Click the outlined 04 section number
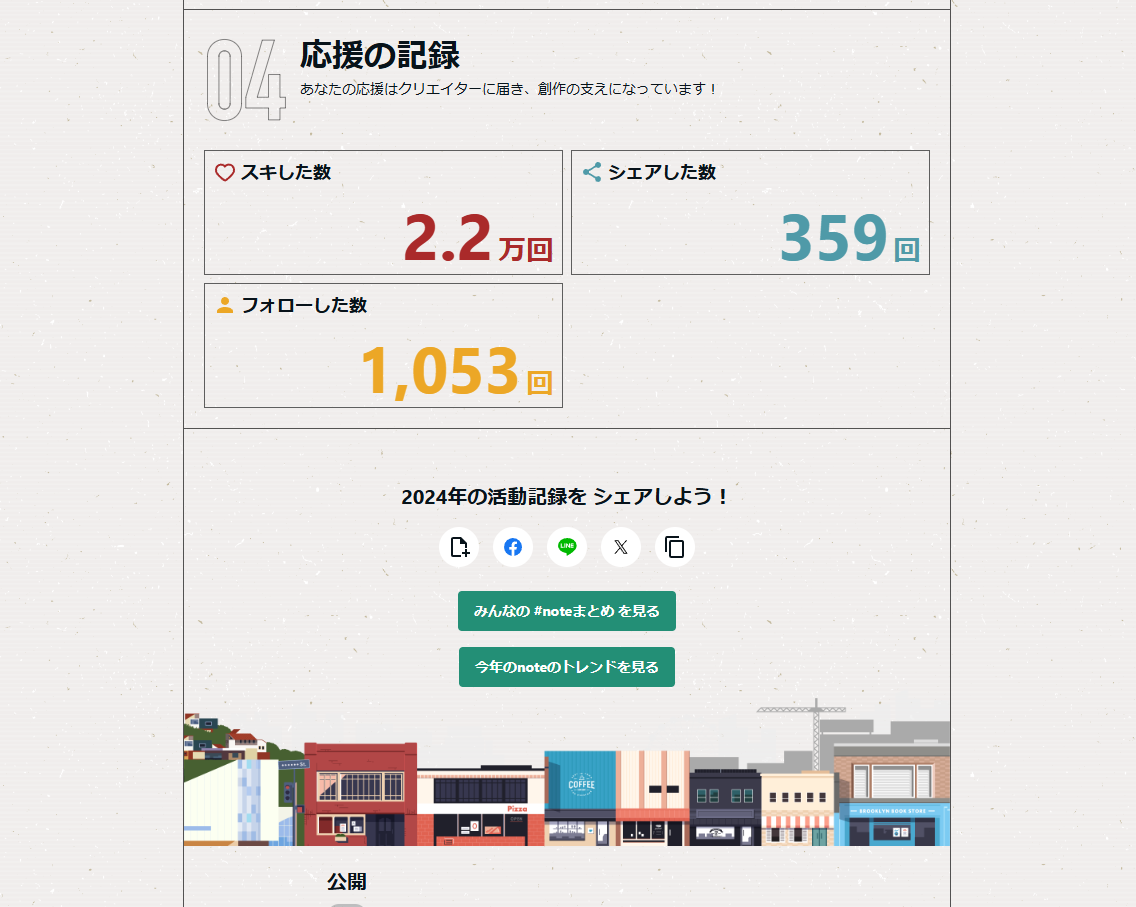This screenshot has height=907, width=1136. (246, 81)
